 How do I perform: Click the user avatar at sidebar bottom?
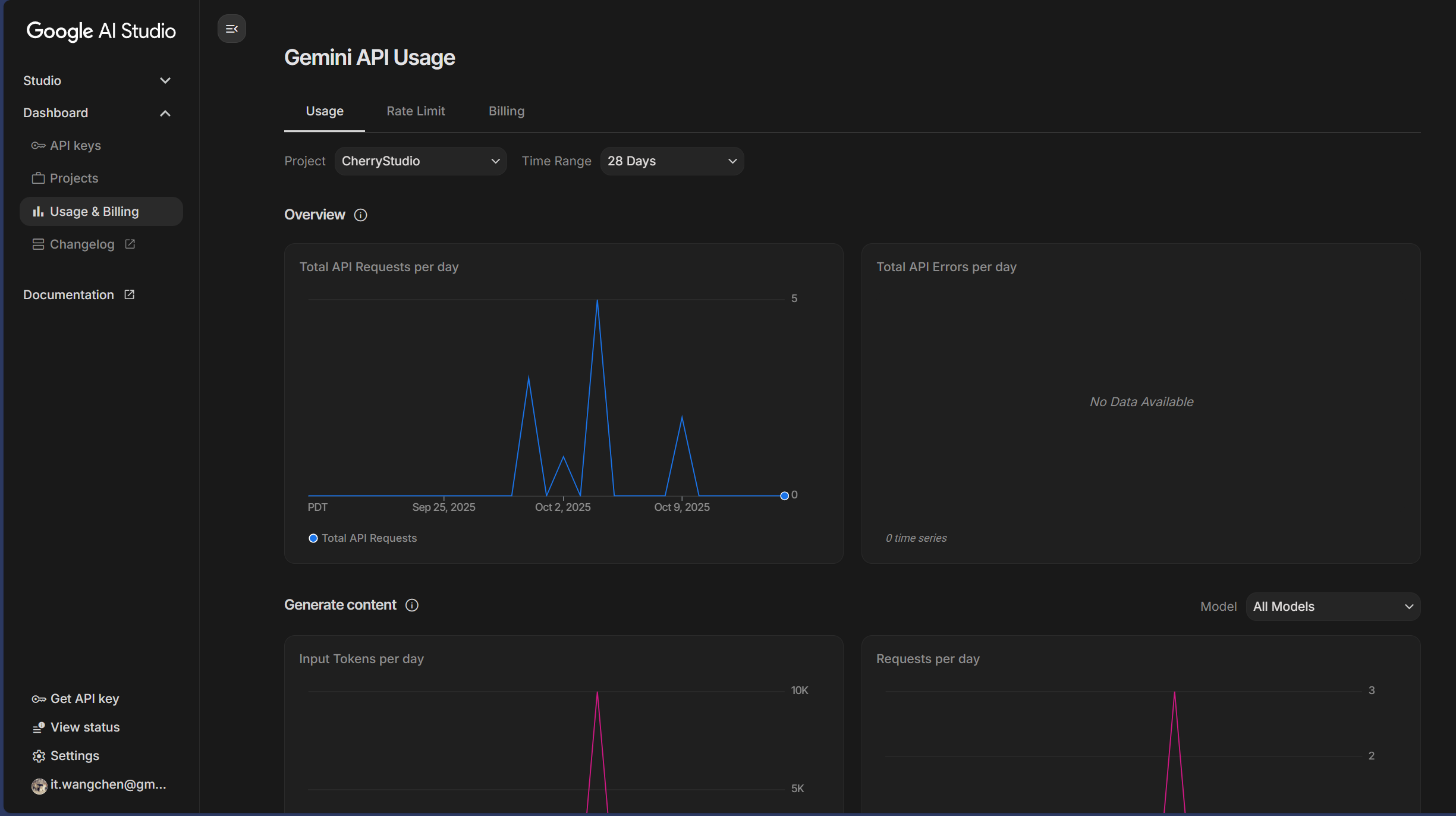39,786
